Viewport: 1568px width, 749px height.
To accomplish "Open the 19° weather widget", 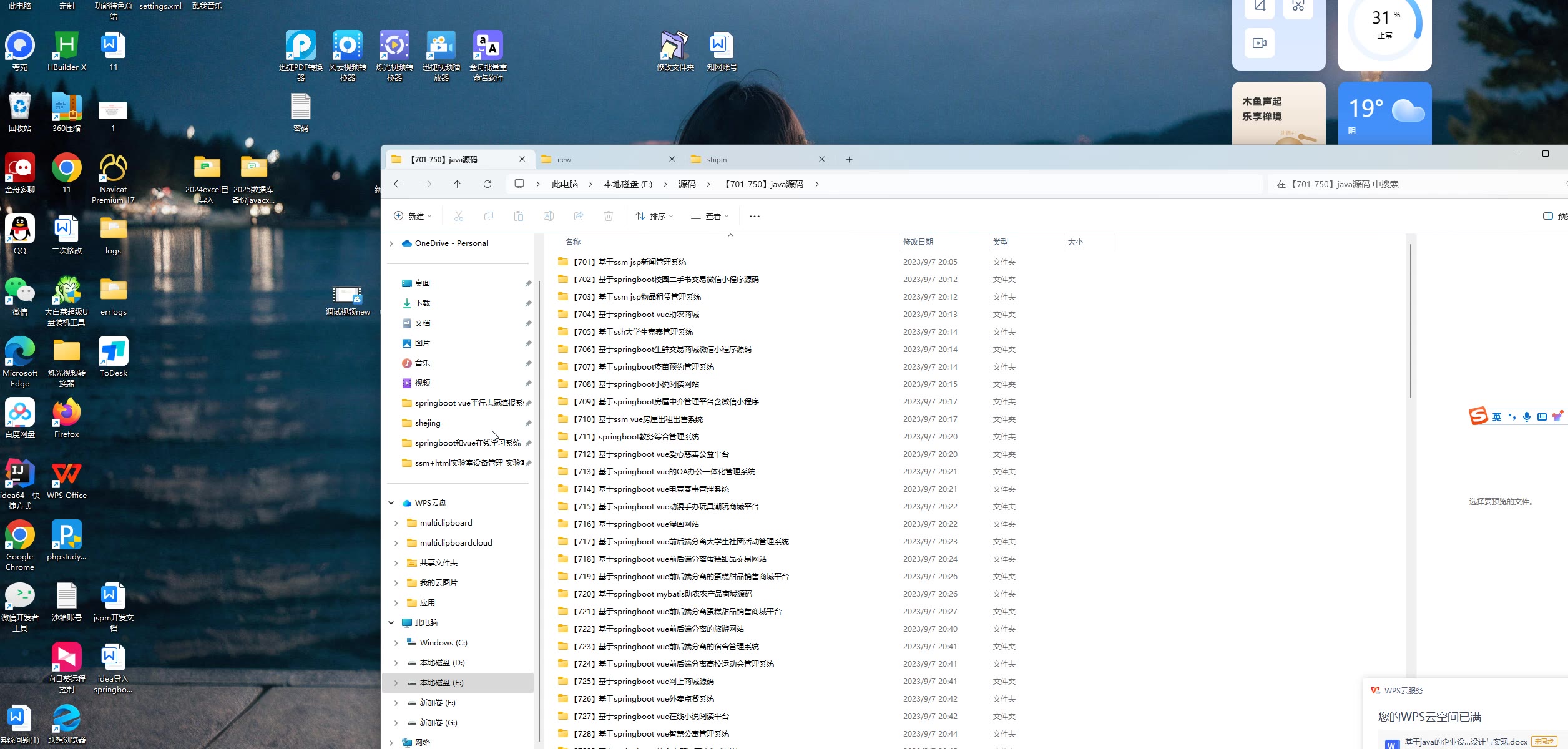I will coord(1384,114).
